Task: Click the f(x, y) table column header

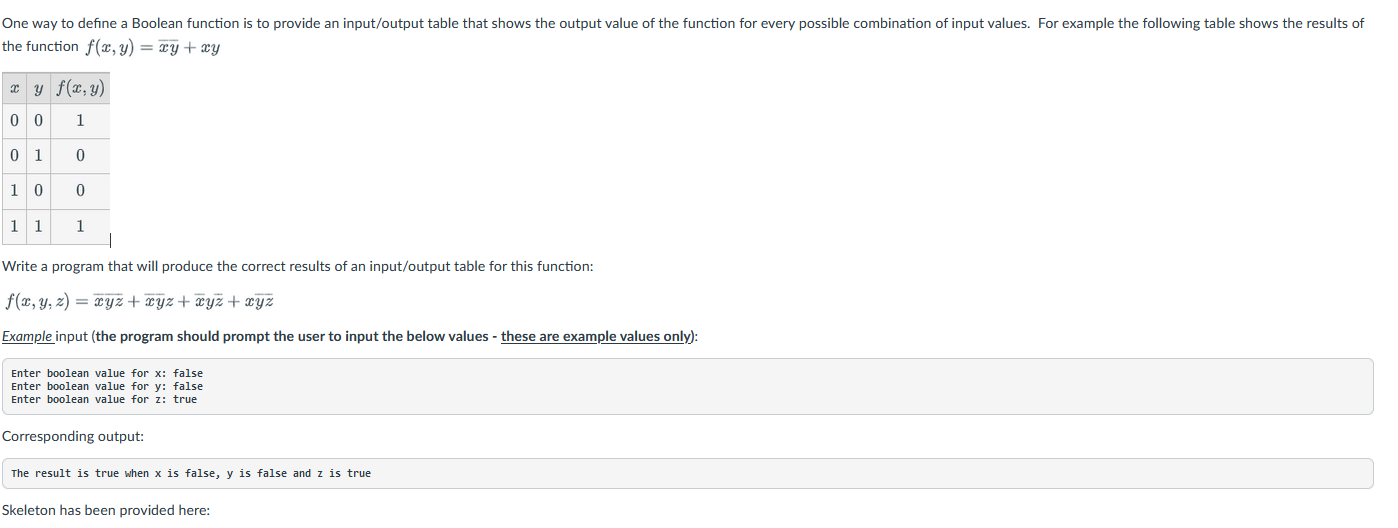Action: [80, 90]
